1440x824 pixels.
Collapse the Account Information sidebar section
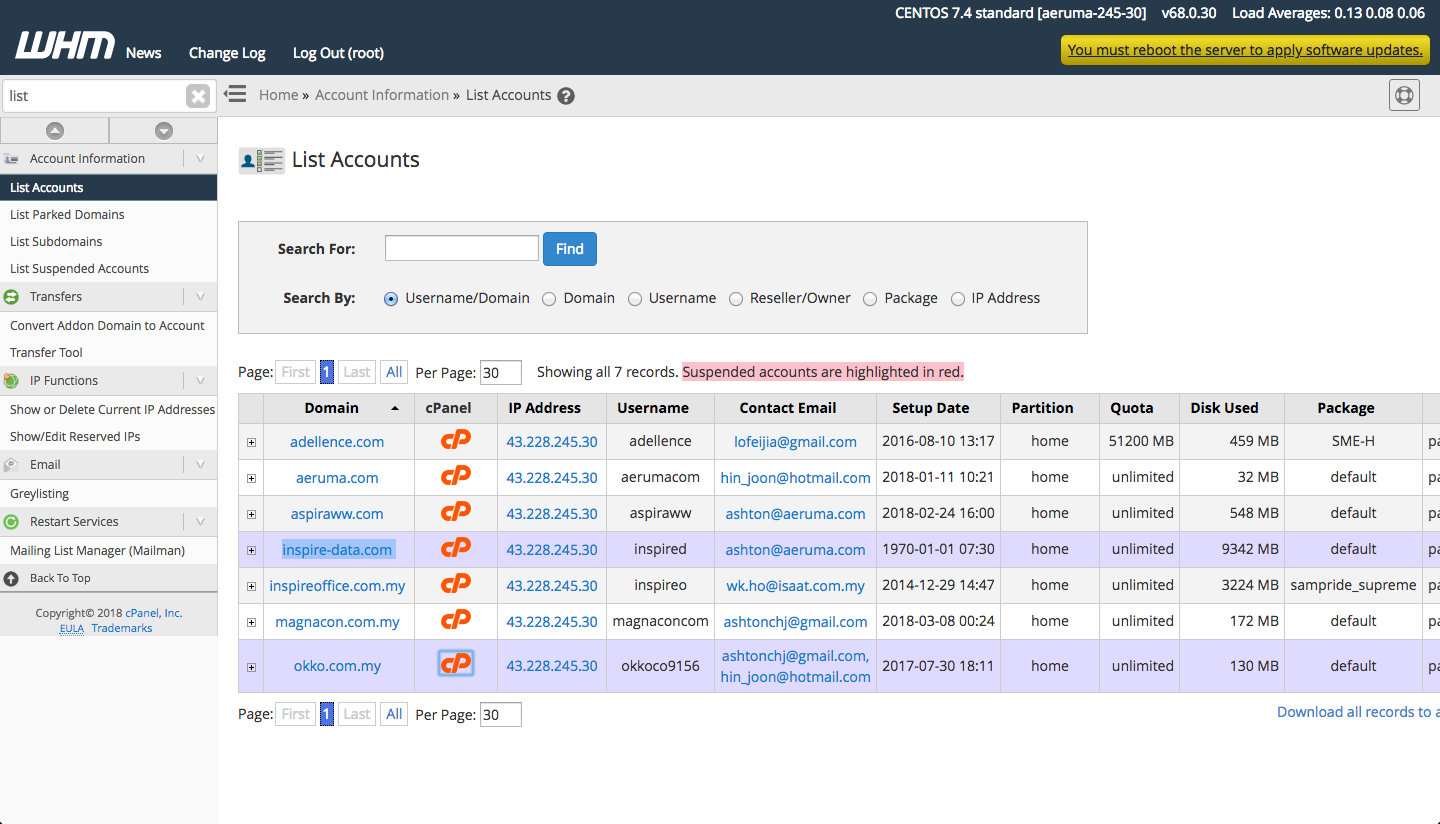[200, 158]
